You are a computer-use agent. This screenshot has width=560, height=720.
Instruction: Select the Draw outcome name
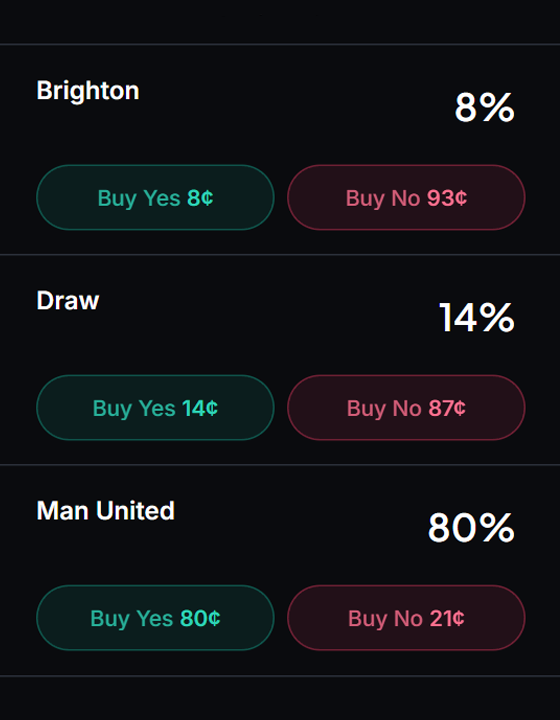(68, 301)
